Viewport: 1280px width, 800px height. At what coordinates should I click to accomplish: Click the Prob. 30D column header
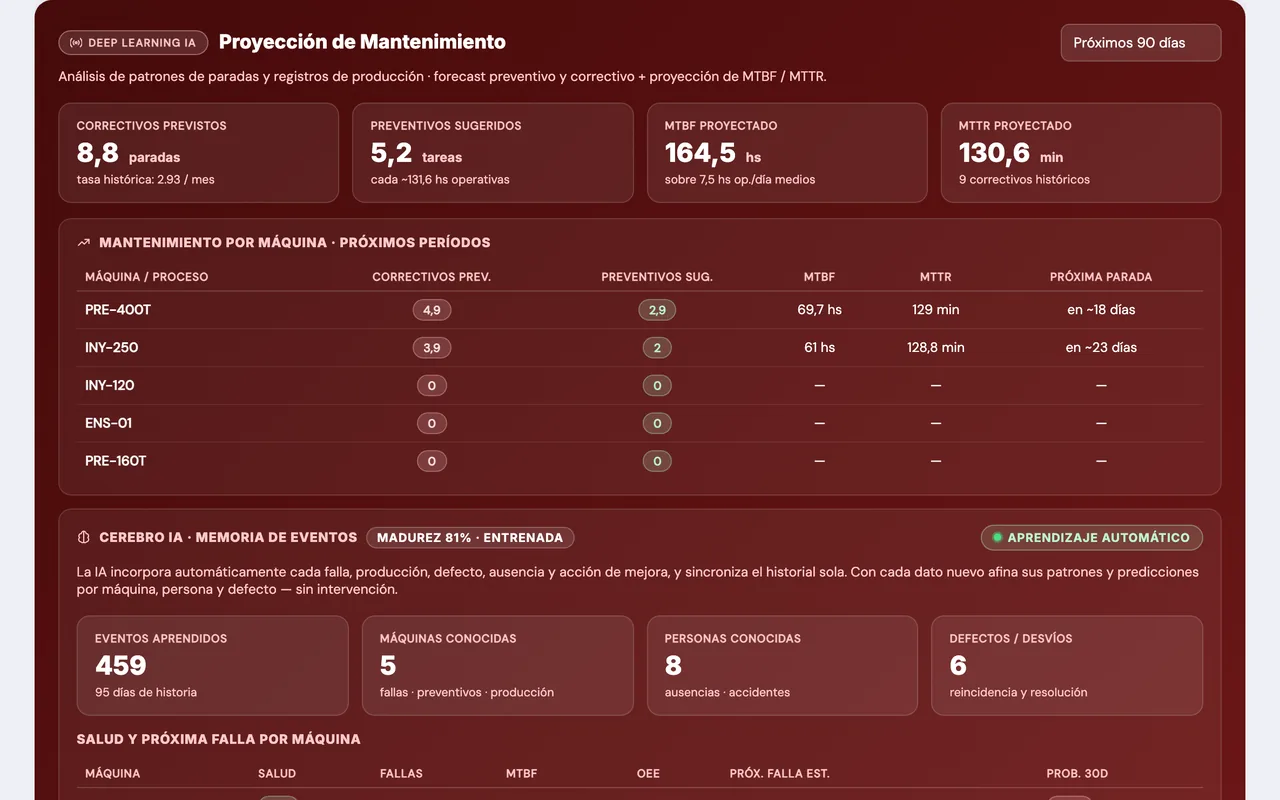tap(1077, 774)
